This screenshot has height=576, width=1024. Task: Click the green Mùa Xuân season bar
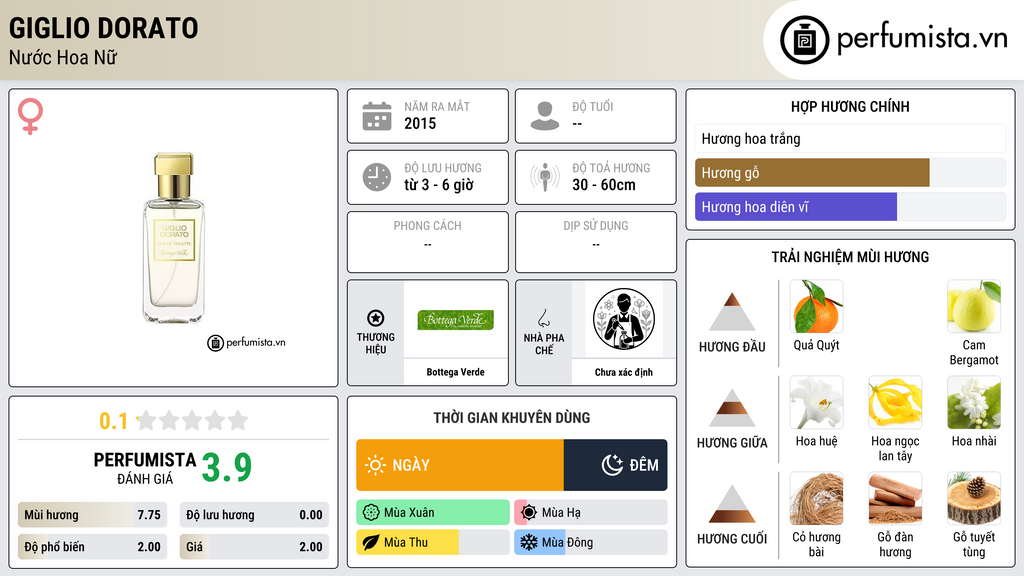pos(433,513)
